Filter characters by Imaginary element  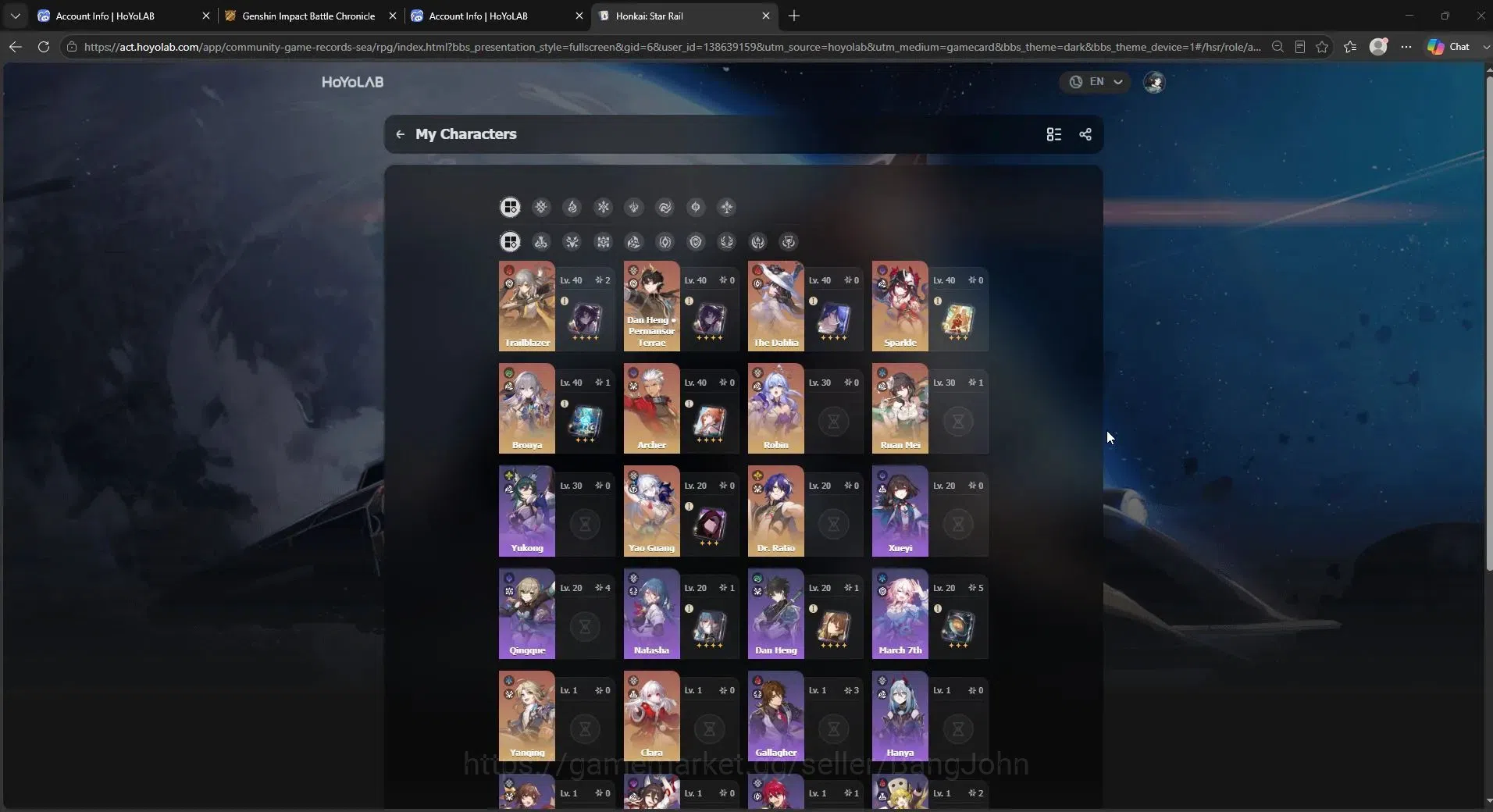coord(727,207)
